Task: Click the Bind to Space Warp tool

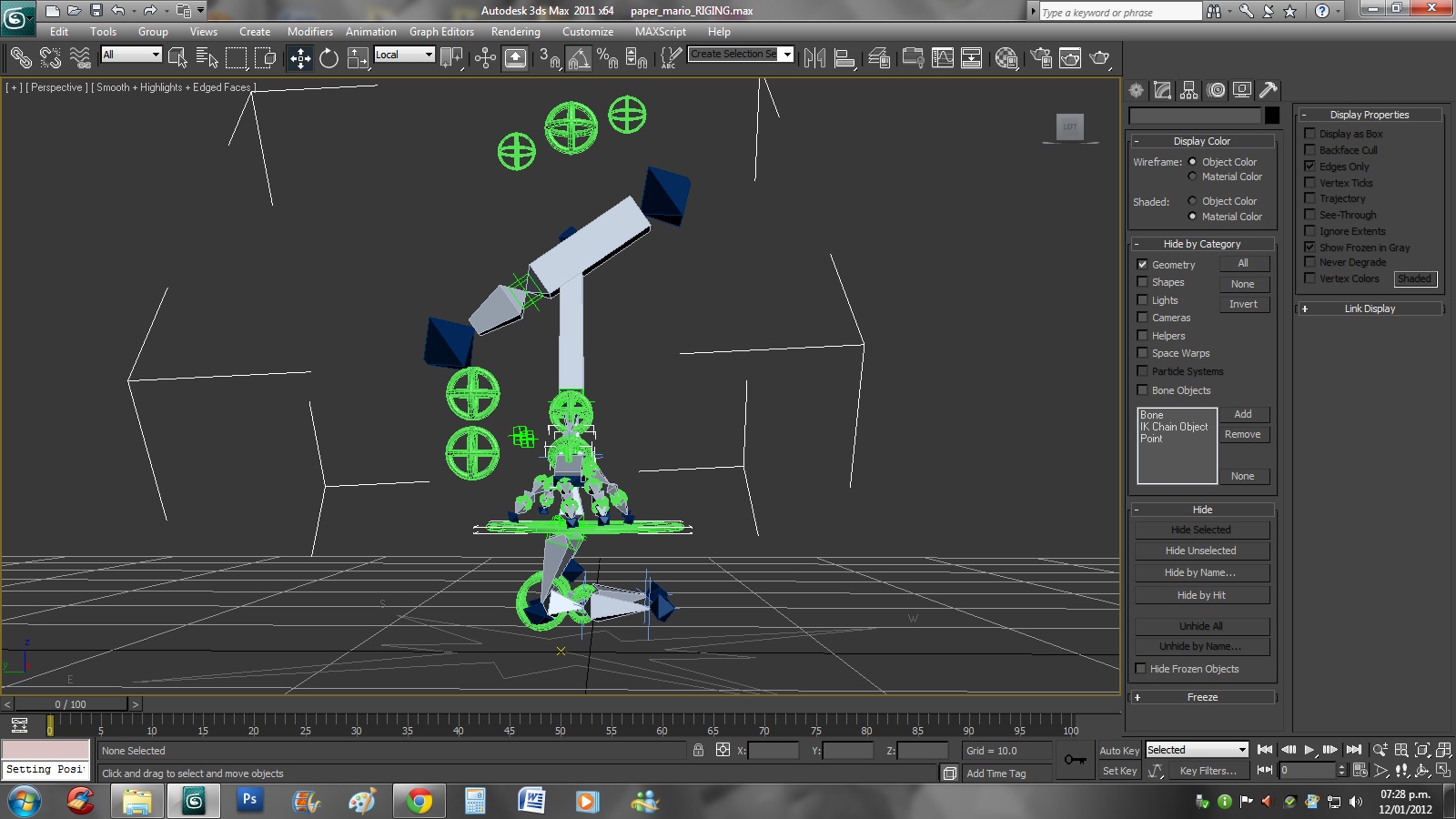Action: click(80, 58)
